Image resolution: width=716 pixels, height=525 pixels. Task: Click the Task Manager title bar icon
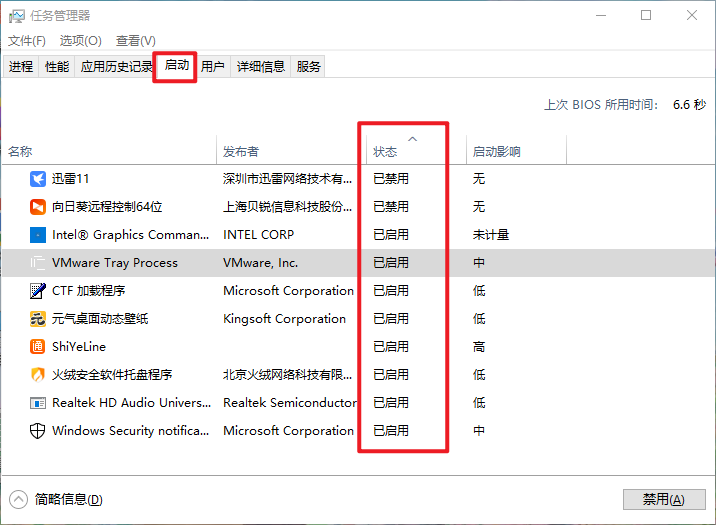[17, 16]
